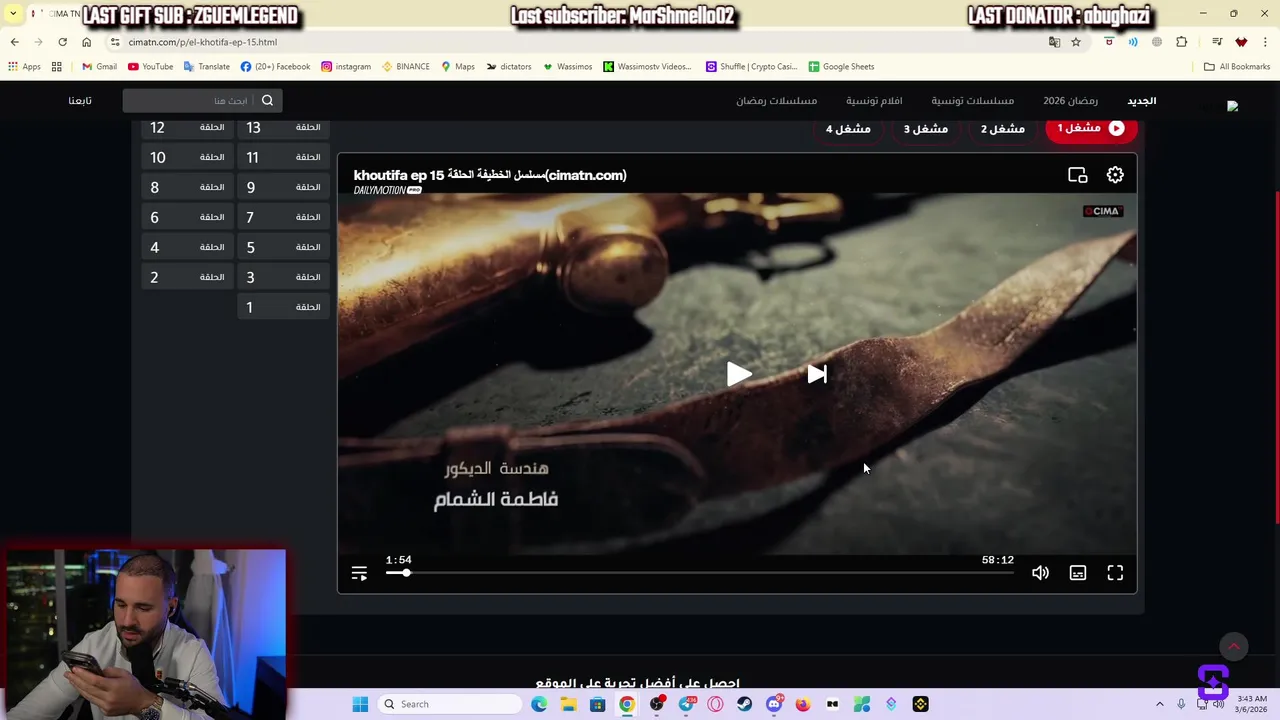Open the Windows Start menu
Image resolution: width=1280 pixels, height=720 pixels.
click(360, 704)
